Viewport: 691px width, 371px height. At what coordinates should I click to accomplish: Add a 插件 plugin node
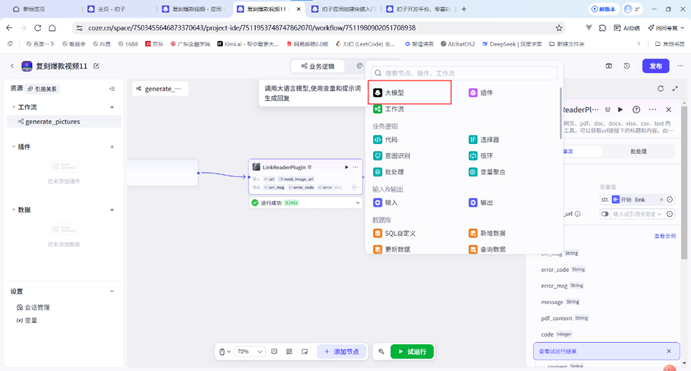[481, 93]
